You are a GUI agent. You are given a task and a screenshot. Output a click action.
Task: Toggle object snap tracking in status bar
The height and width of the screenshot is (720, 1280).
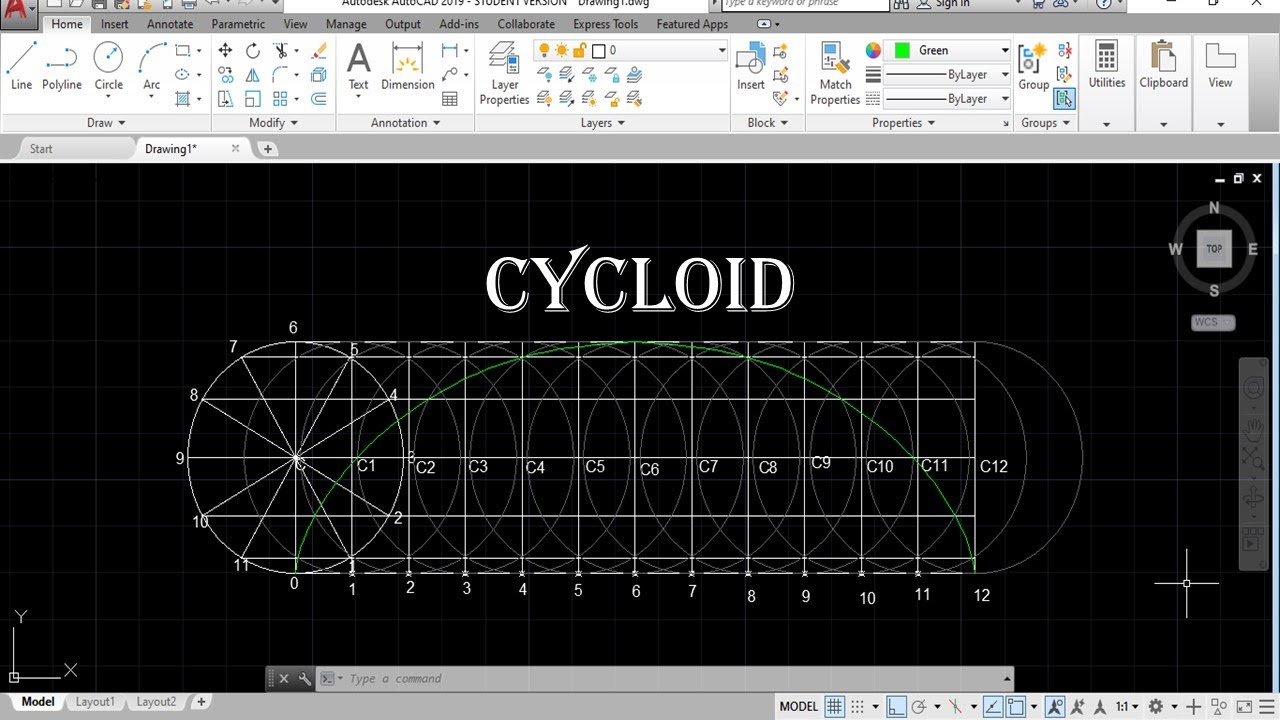click(993, 706)
